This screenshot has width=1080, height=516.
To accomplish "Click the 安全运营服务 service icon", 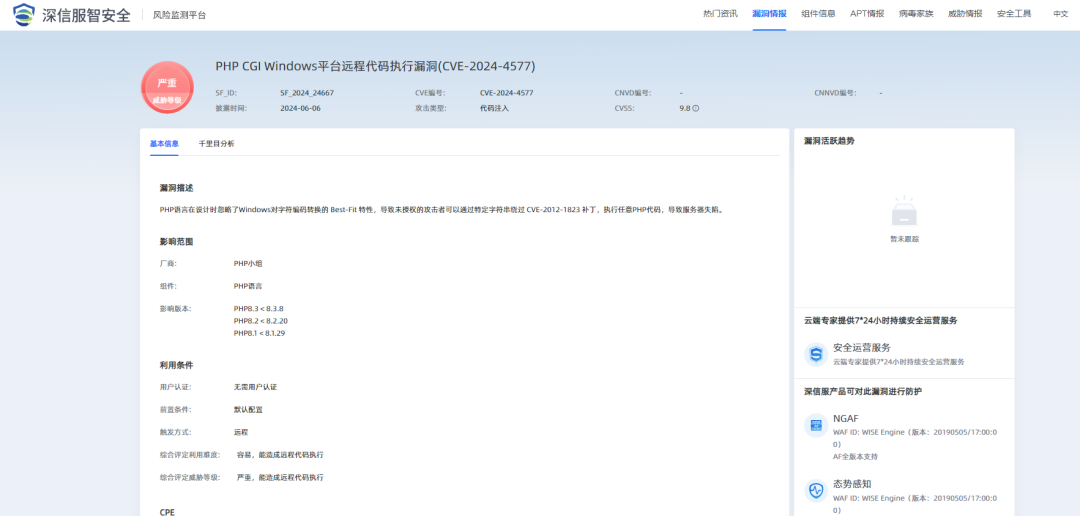I will coord(816,355).
